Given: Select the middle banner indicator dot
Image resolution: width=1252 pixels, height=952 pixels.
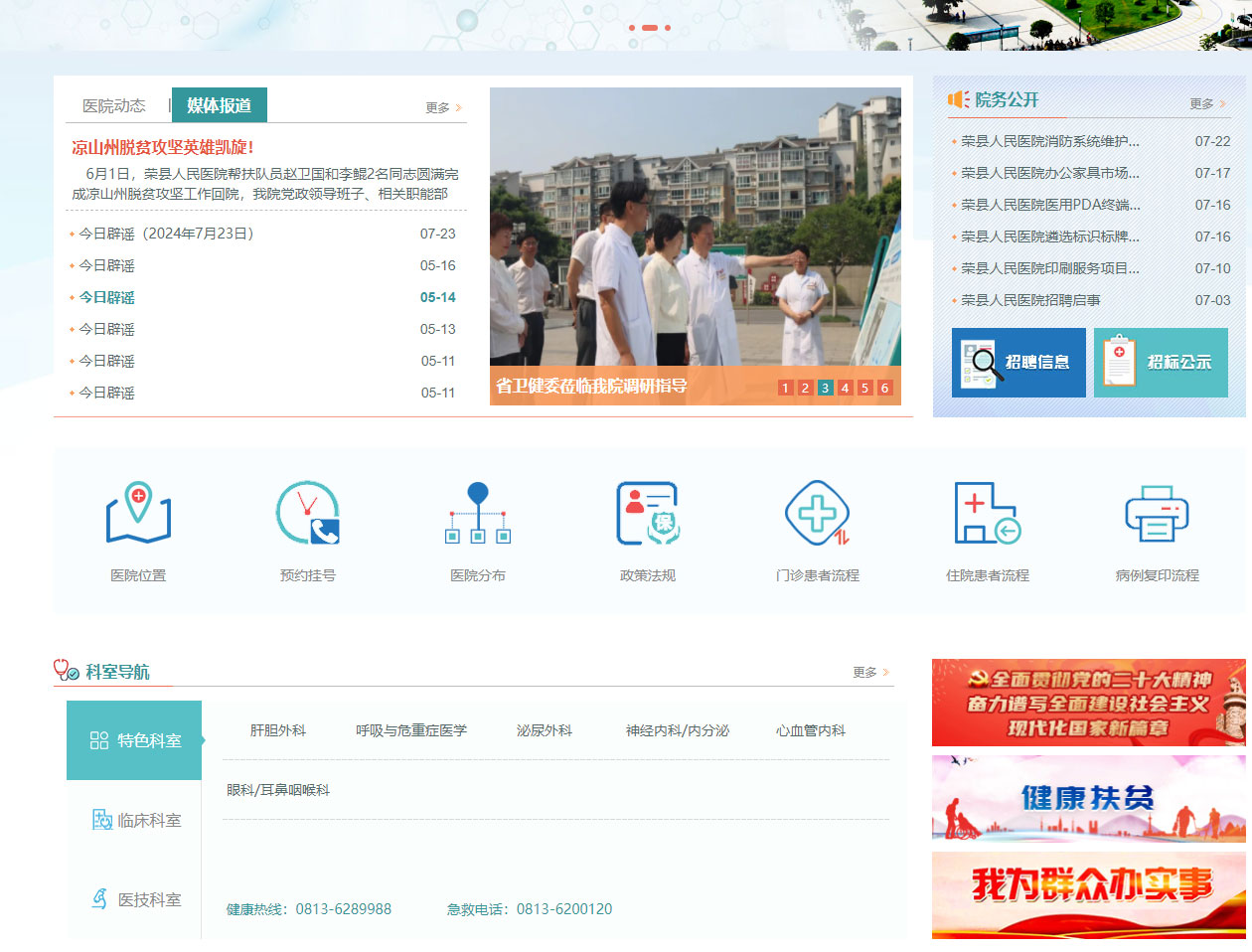Looking at the screenshot, I should pyautogui.click(x=650, y=28).
